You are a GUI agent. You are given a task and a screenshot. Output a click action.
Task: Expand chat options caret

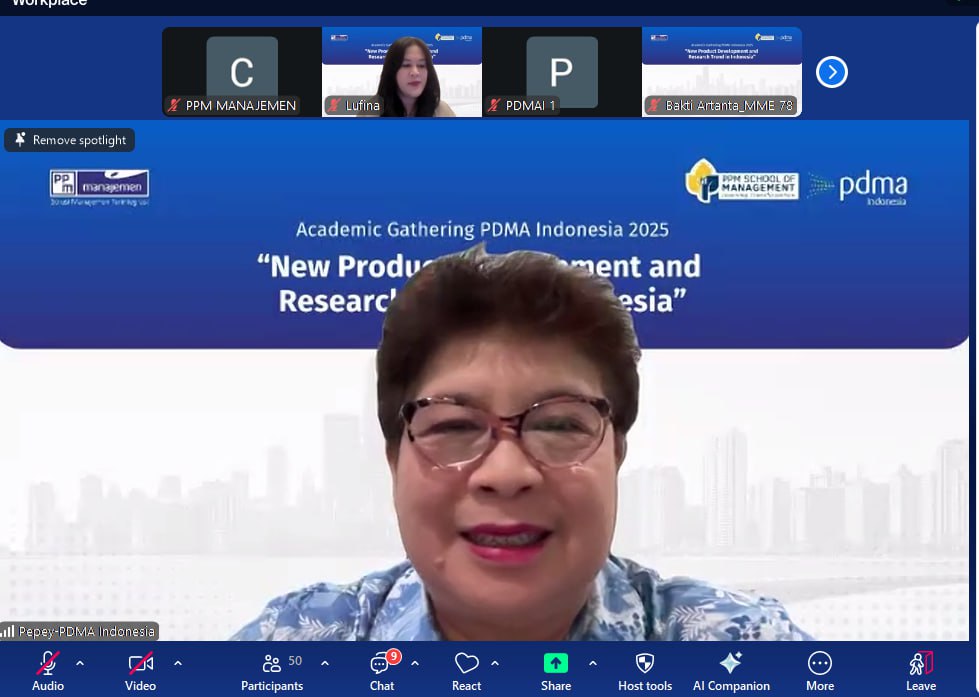point(415,663)
